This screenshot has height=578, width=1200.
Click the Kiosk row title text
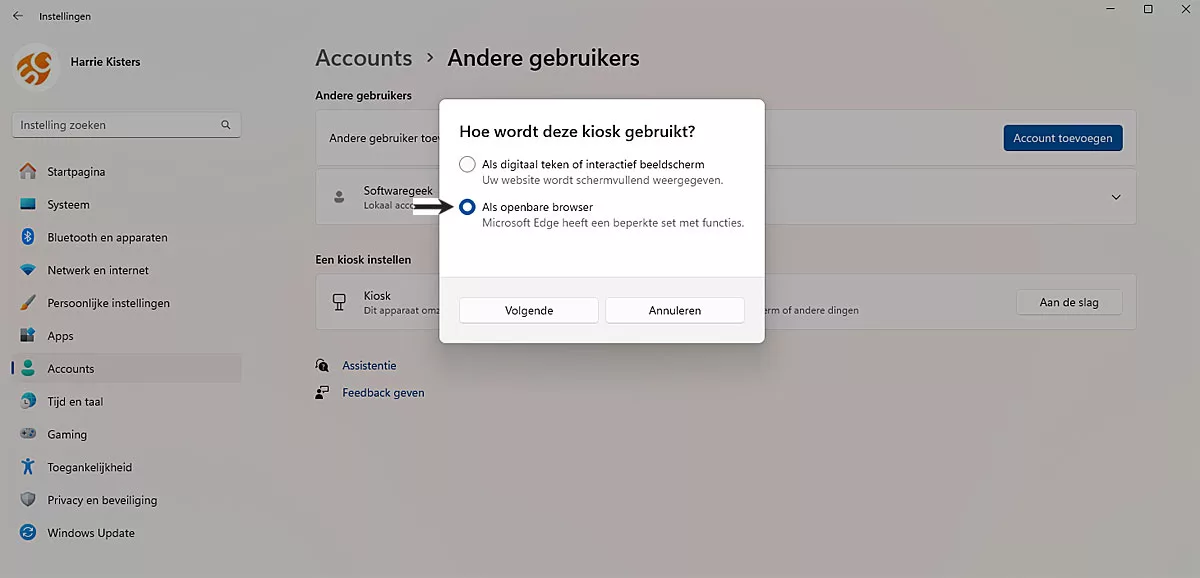click(x=377, y=296)
